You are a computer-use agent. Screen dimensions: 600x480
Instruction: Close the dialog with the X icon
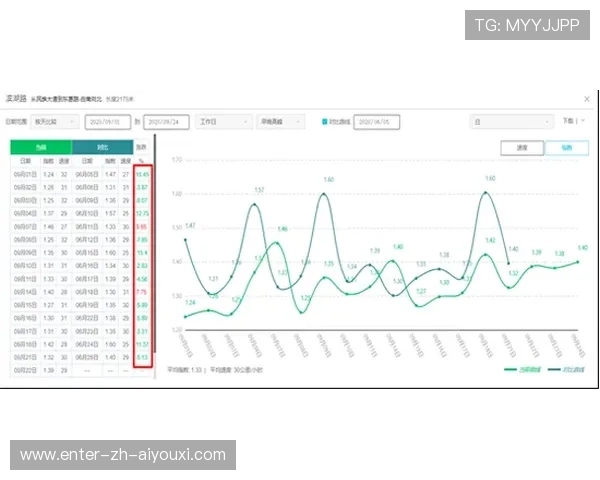pos(585,98)
